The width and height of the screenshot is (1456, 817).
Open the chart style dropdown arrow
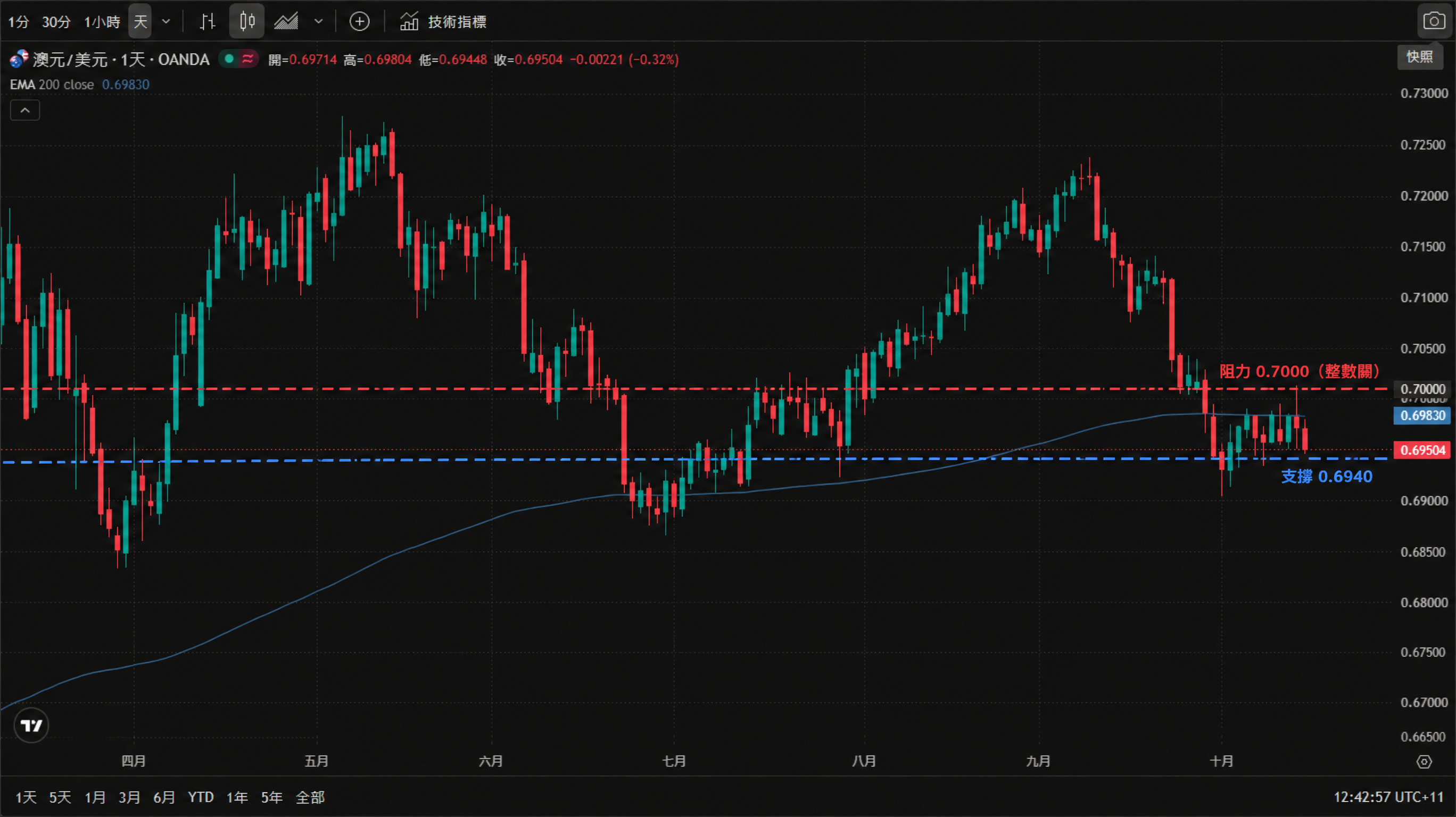pyautogui.click(x=318, y=21)
